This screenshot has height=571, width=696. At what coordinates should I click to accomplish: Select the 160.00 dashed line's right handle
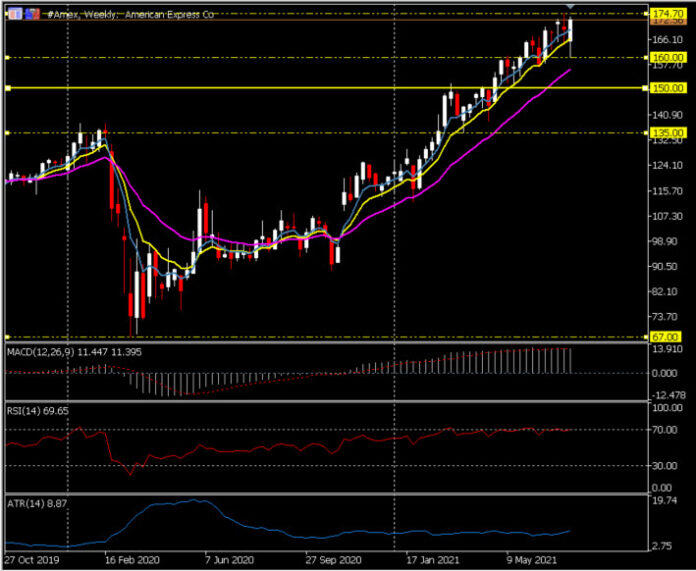click(646, 57)
